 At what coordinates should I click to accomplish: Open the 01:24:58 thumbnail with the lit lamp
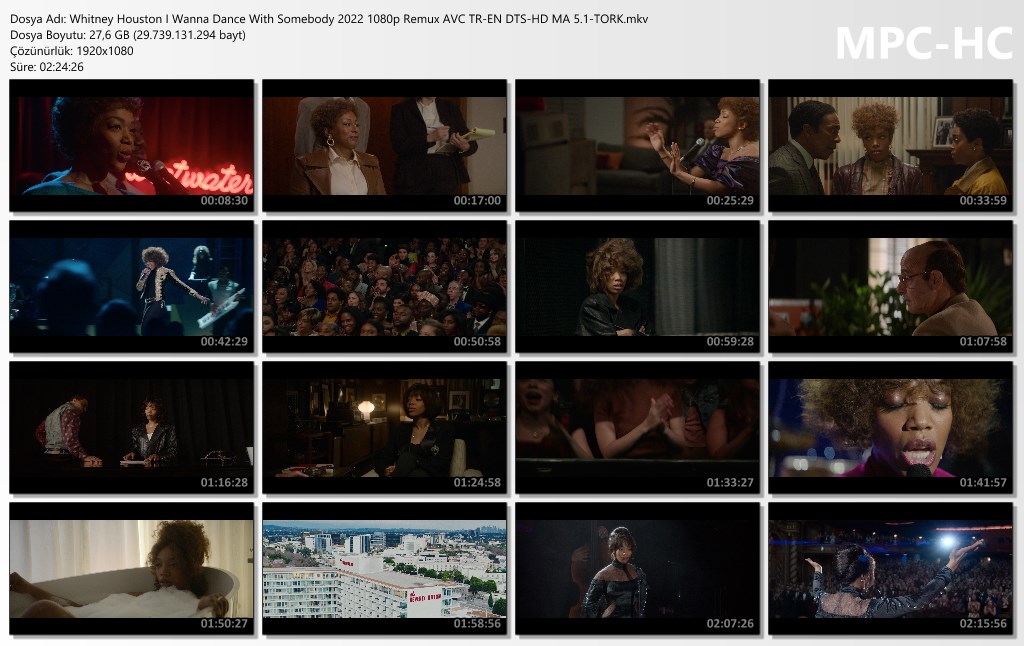pyautogui.click(x=385, y=428)
